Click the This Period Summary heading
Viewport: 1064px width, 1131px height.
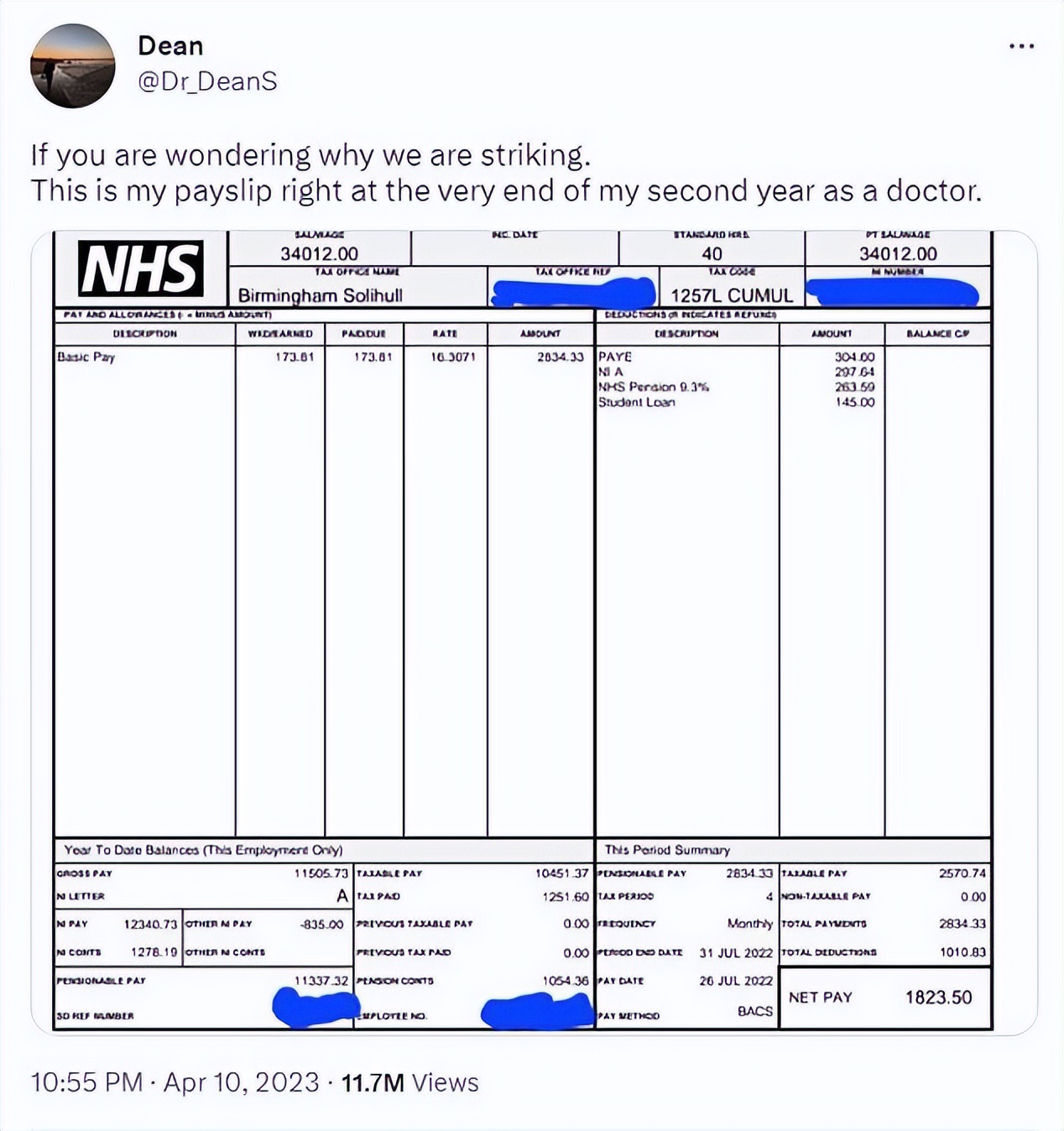[x=667, y=849]
